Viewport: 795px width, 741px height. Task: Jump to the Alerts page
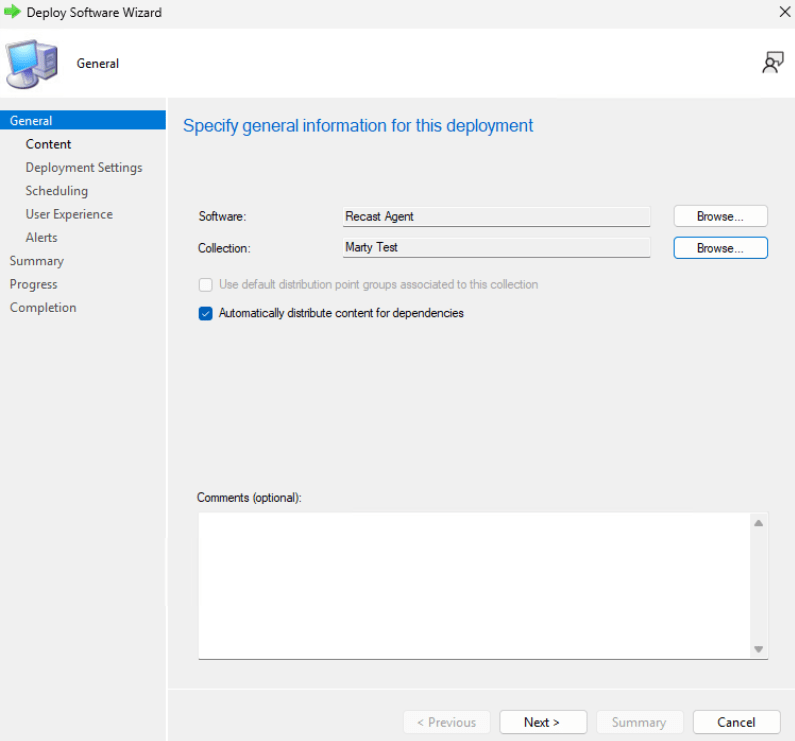[42, 237]
